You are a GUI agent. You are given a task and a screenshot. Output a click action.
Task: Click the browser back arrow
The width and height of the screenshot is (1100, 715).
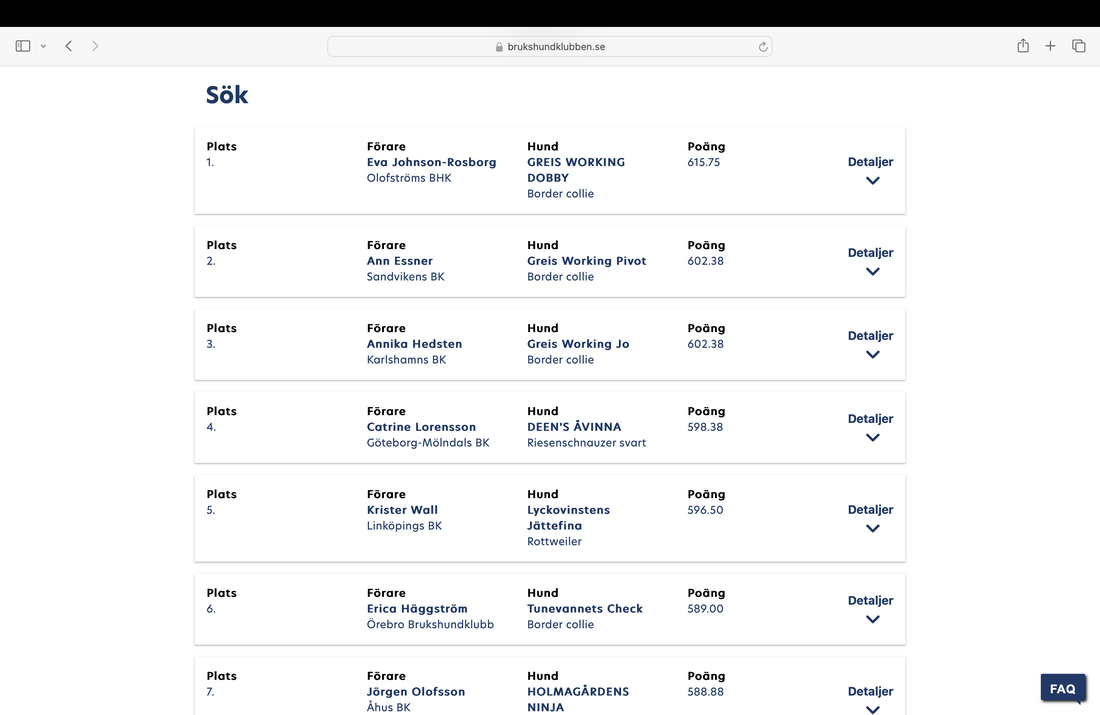(68, 46)
